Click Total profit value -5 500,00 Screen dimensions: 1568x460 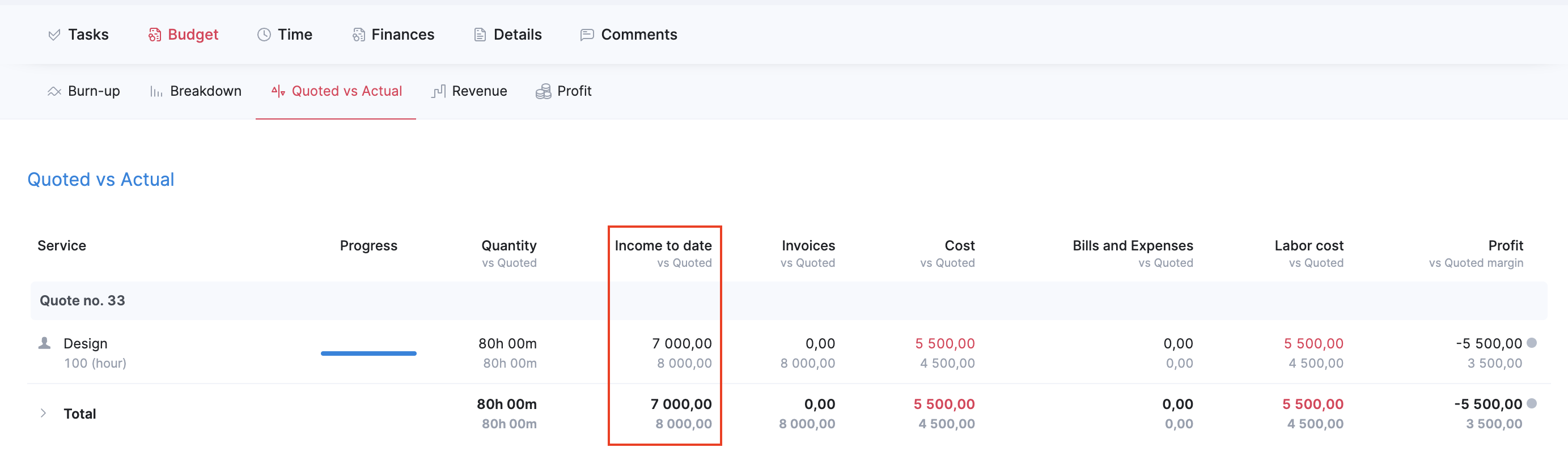1488,404
